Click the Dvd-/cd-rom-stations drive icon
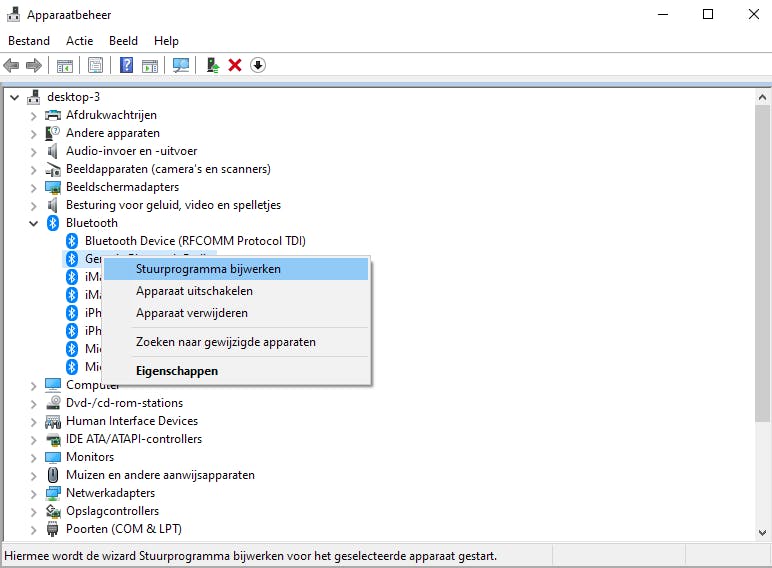 tap(53, 403)
